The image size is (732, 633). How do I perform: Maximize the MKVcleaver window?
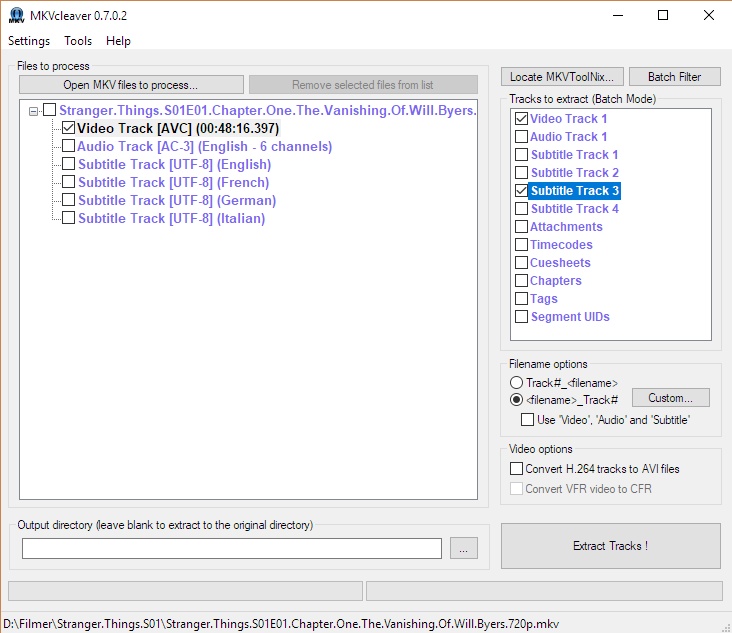point(663,15)
